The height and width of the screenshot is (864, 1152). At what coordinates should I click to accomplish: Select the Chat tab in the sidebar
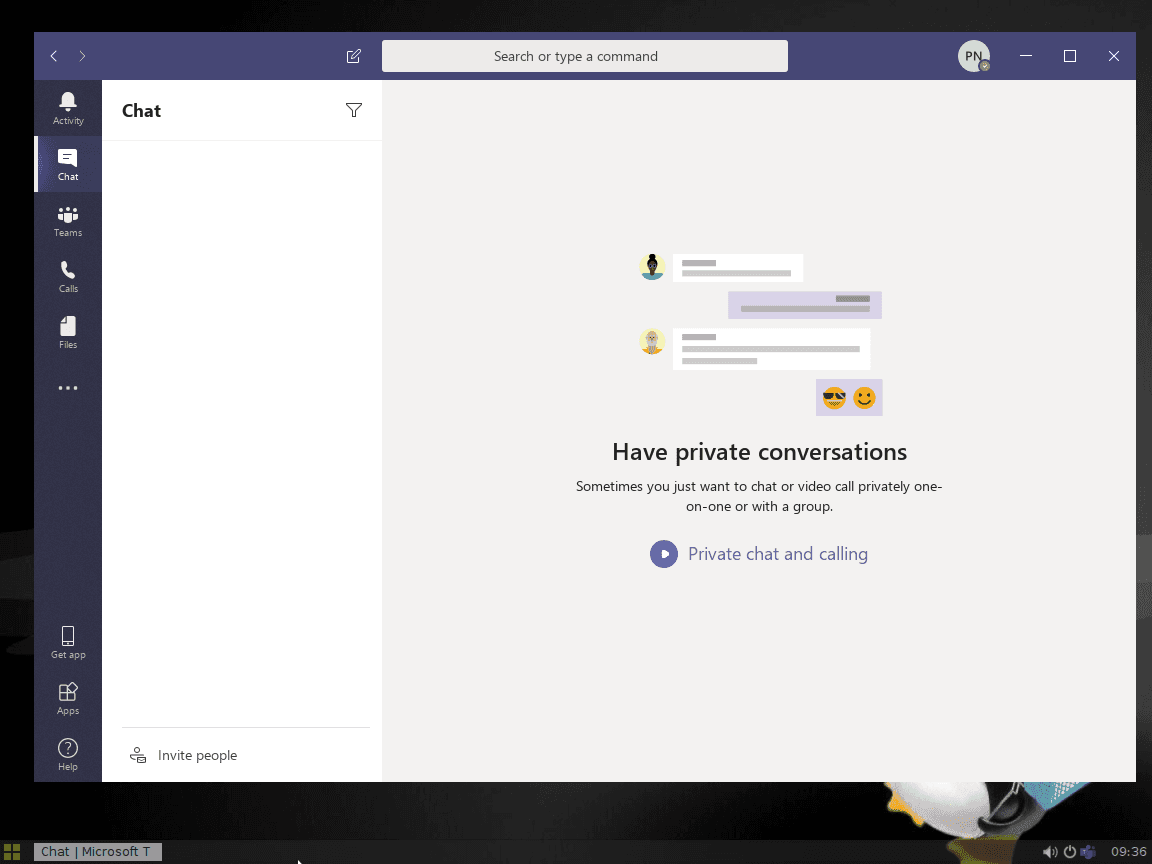[x=67, y=163]
